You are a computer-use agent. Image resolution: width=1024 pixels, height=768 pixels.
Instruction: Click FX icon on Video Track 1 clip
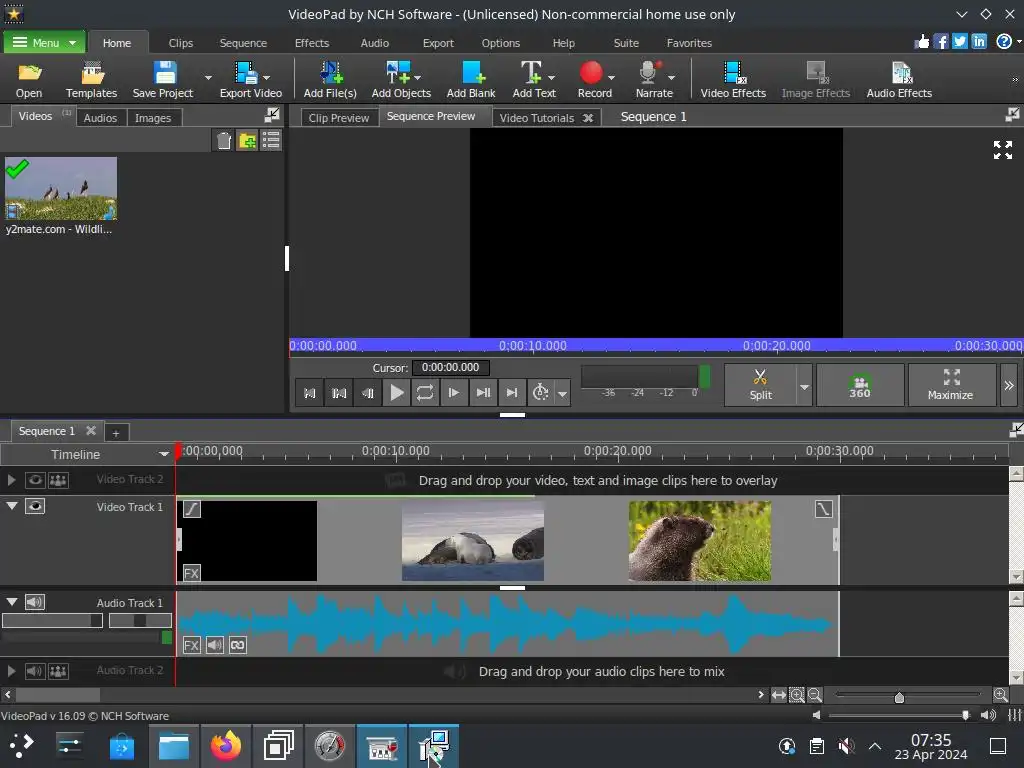[x=191, y=573]
